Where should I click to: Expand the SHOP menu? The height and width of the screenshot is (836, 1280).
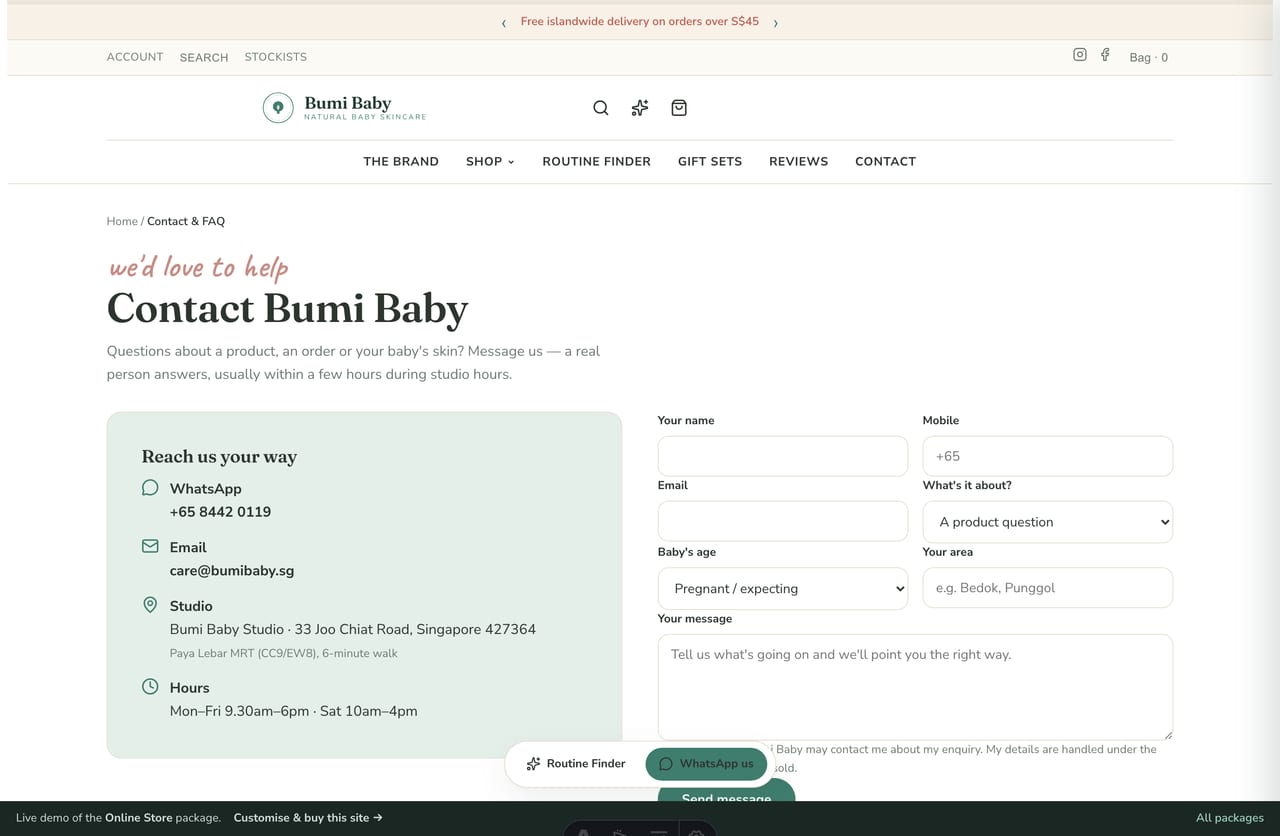click(490, 161)
